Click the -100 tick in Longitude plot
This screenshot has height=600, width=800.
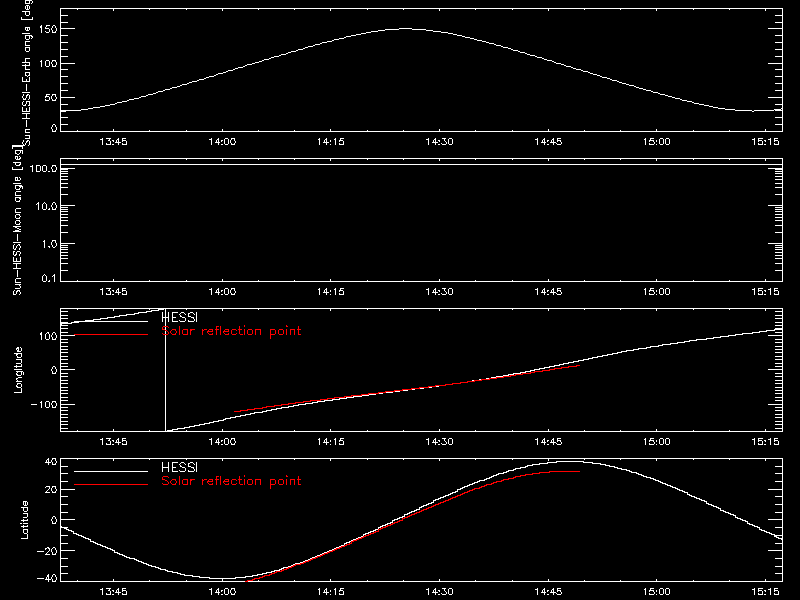click(x=44, y=404)
